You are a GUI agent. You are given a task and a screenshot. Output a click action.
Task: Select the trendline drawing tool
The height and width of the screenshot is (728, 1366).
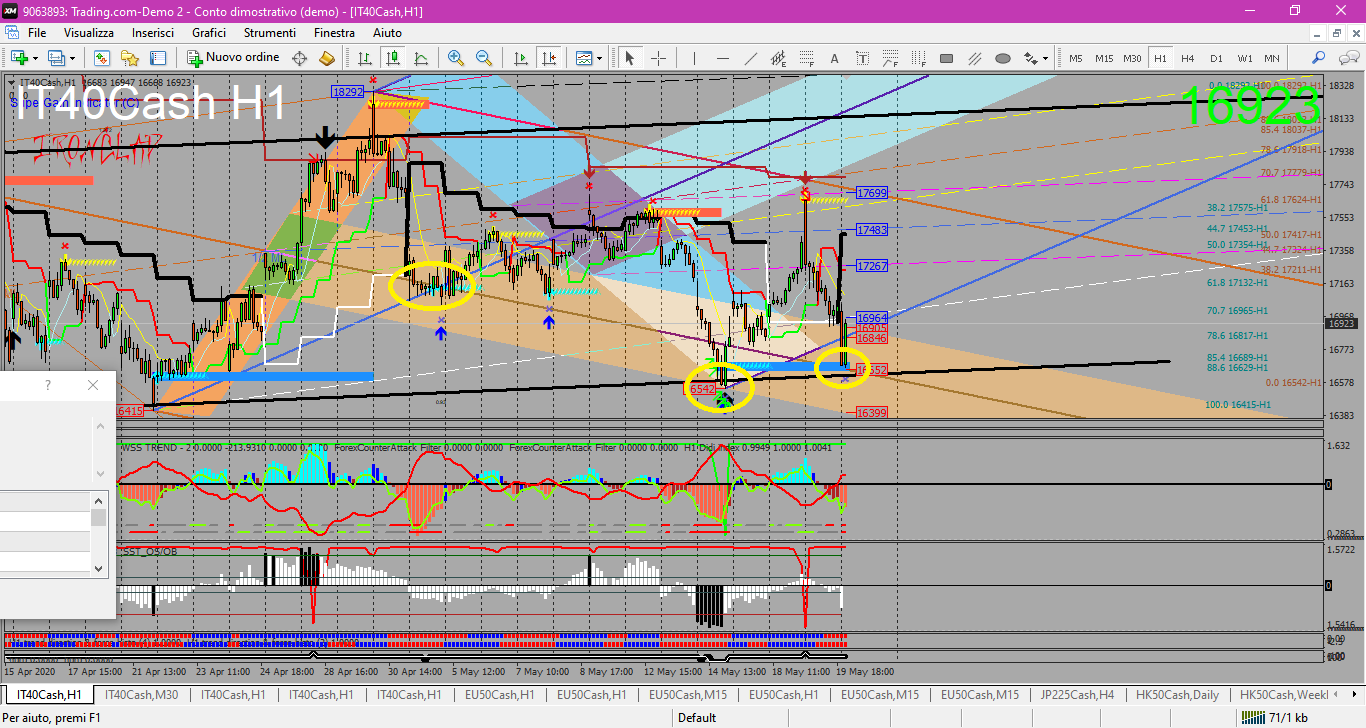[x=750, y=58]
